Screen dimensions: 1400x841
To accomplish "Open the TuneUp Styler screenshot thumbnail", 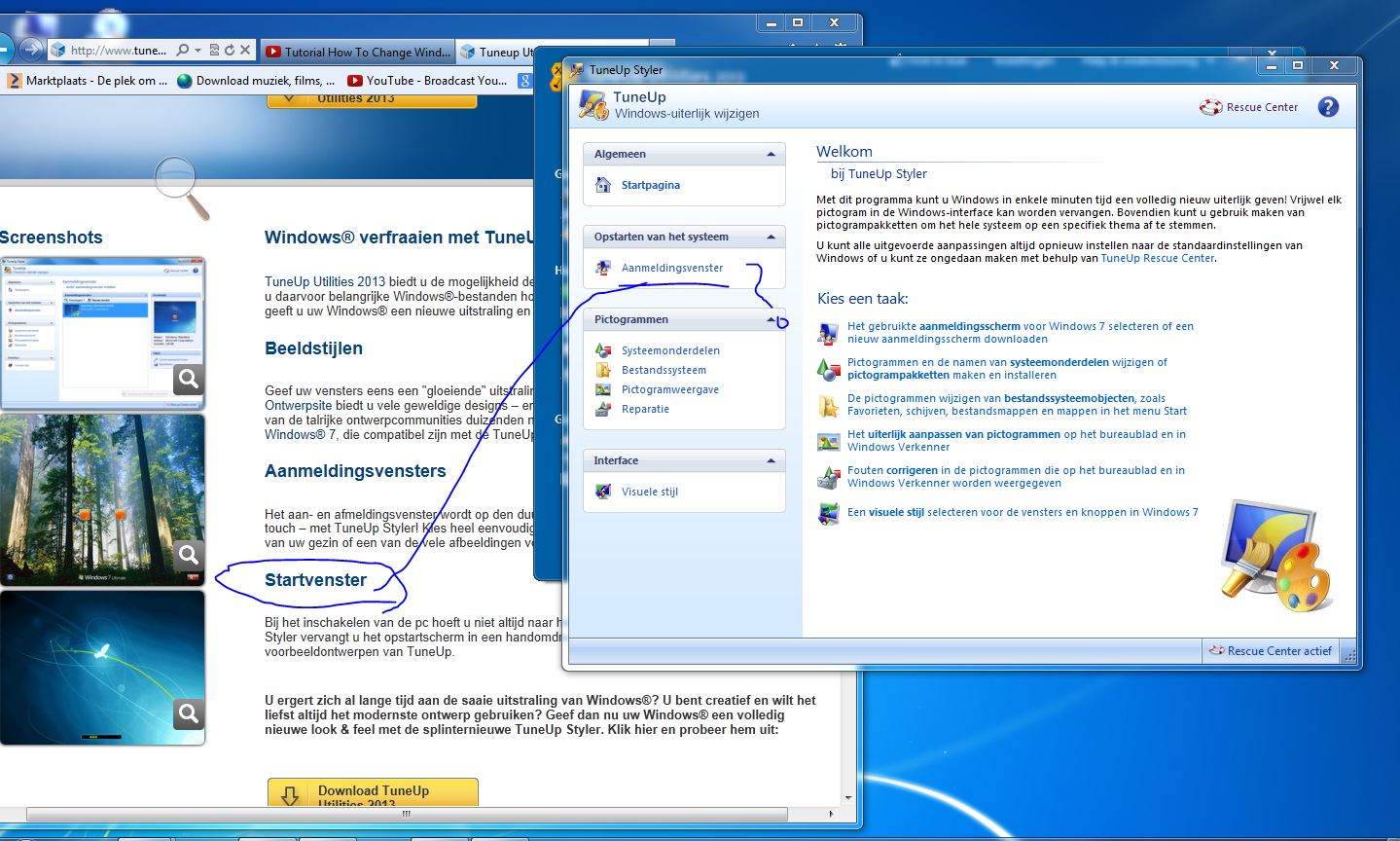I will [102, 333].
